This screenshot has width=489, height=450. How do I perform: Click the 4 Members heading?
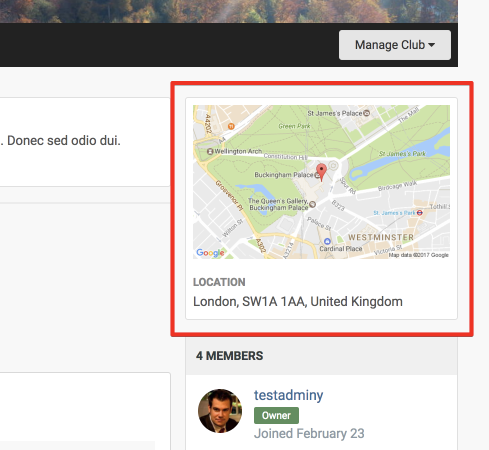coord(230,356)
